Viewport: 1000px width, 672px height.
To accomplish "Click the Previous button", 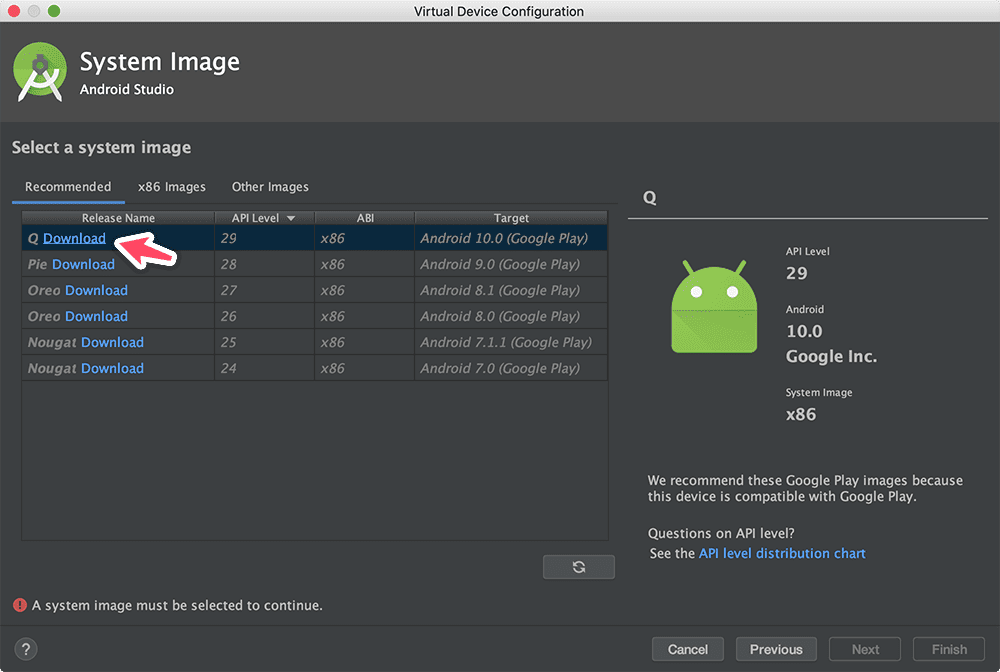I will click(x=776, y=649).
